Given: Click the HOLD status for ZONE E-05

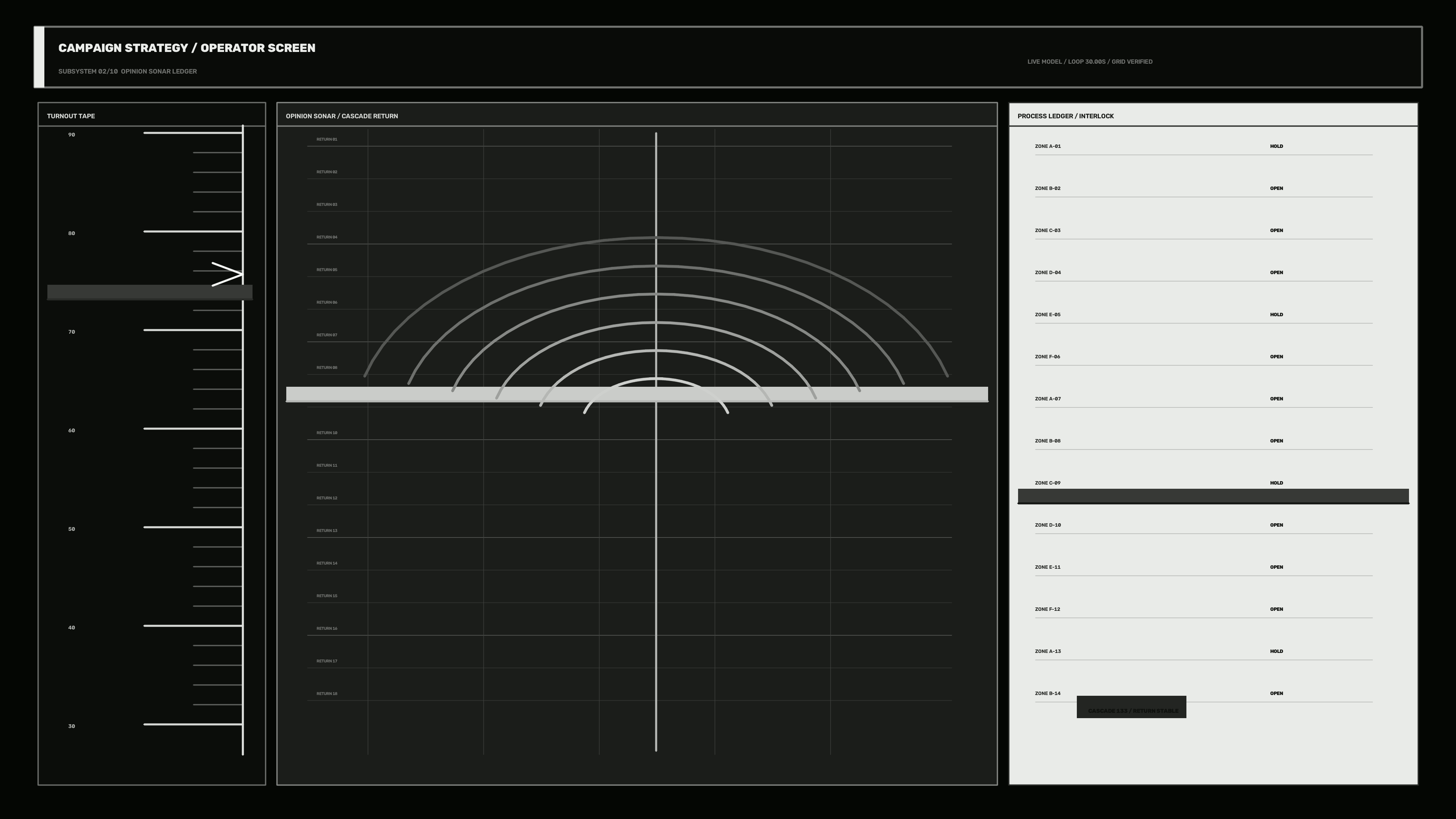Looking at the screenshot, I should pyautogui.click(x=1276, y=315).
